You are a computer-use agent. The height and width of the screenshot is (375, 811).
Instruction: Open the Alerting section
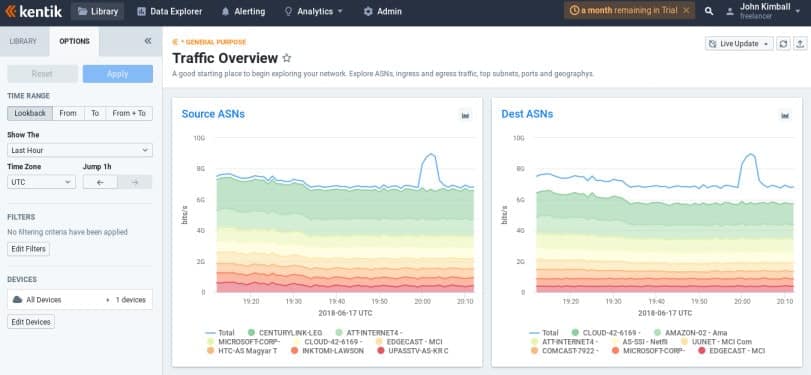[x=243, y=11]
